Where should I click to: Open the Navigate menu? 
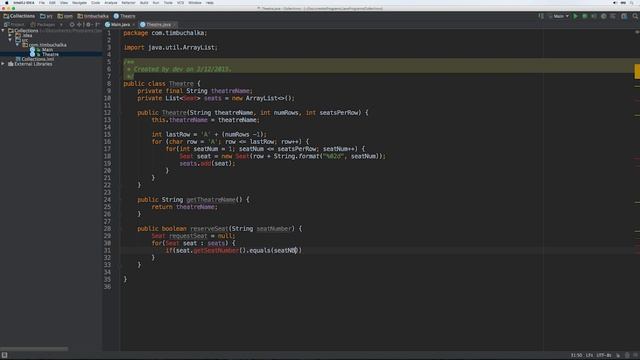pos(79,2)
